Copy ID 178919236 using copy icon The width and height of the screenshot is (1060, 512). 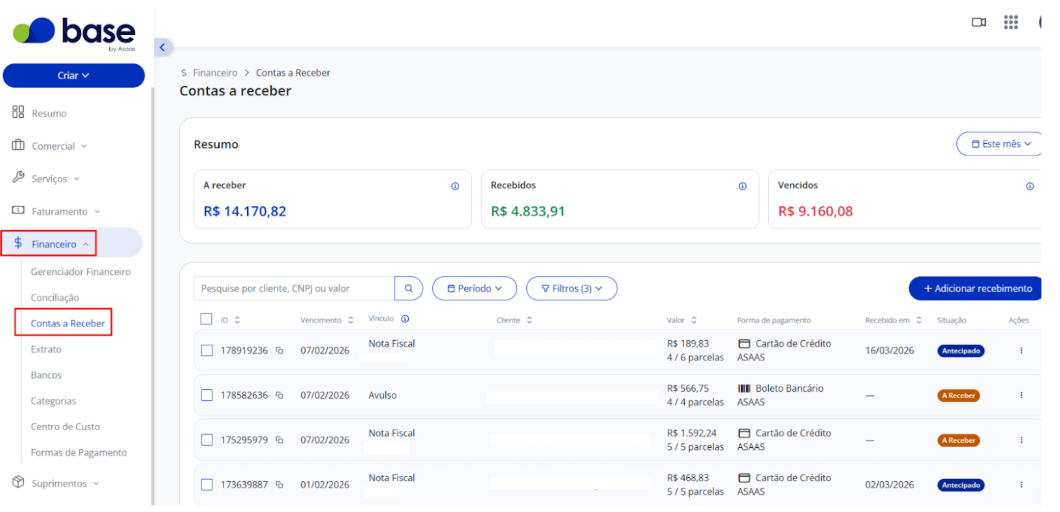279,350
